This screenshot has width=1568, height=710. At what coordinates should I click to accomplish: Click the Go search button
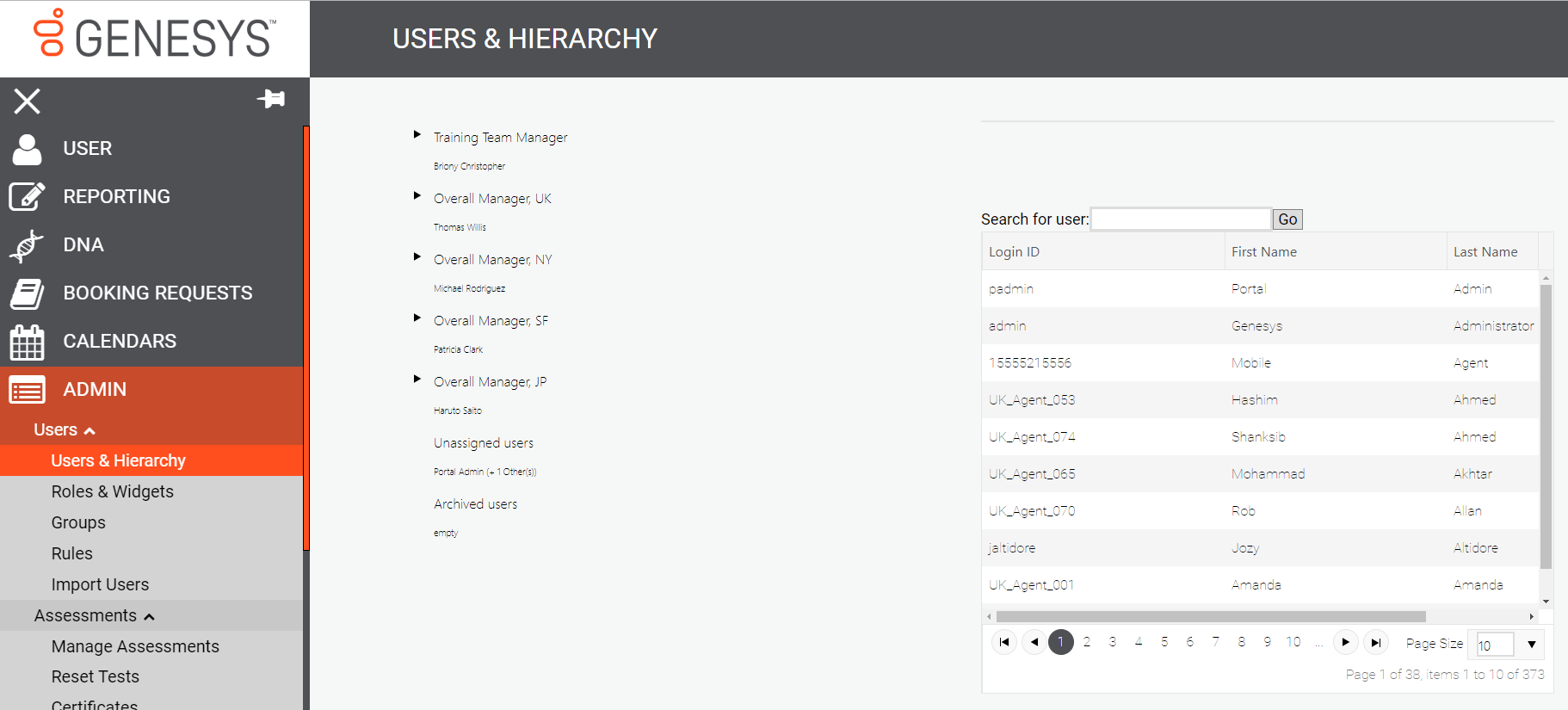pyautogui.click(x=1287, y=219)
